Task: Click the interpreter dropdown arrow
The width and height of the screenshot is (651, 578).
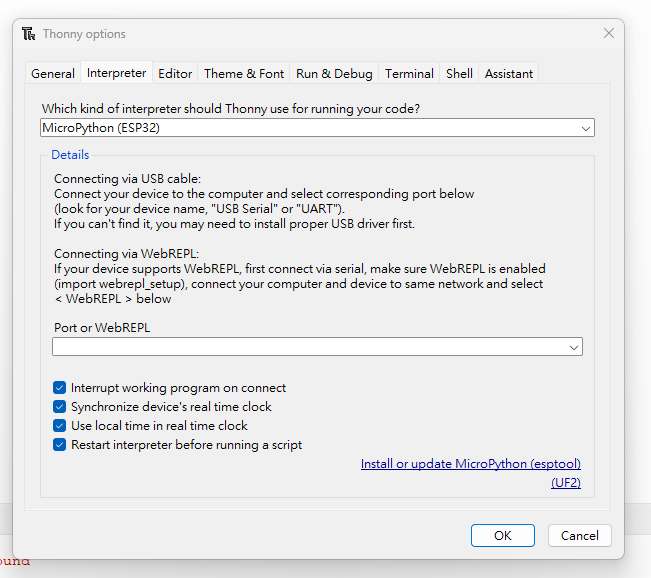Action: coord(585,128)
